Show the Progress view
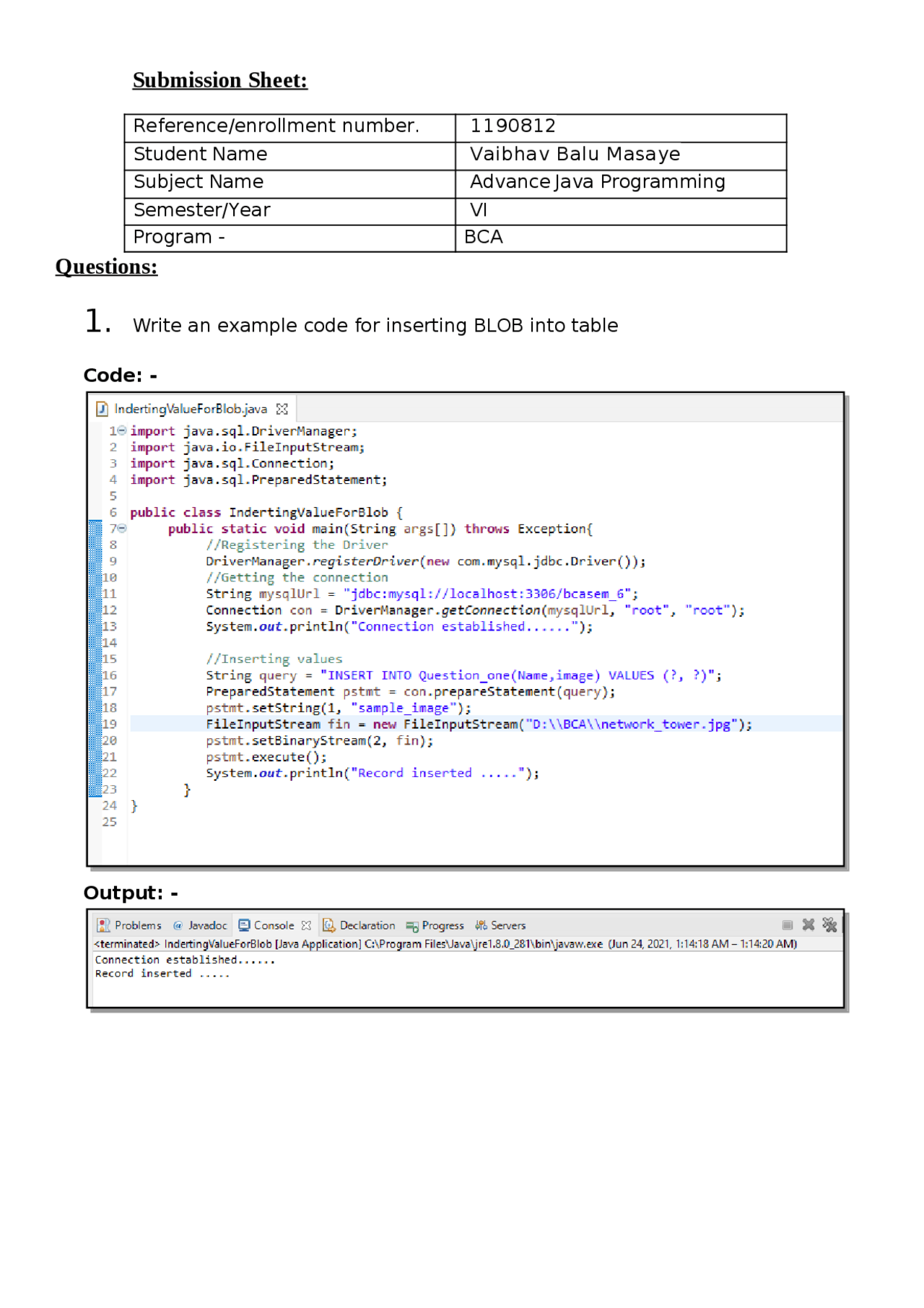Viewport: 924px width, 1308px height. click(435, 927)
